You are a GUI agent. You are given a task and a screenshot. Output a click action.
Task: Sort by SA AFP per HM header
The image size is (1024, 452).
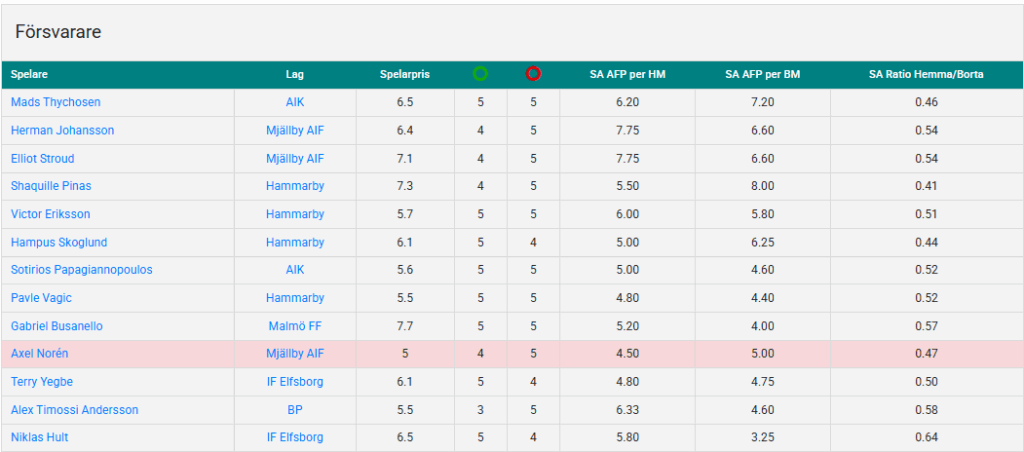[x=627, y=74]
